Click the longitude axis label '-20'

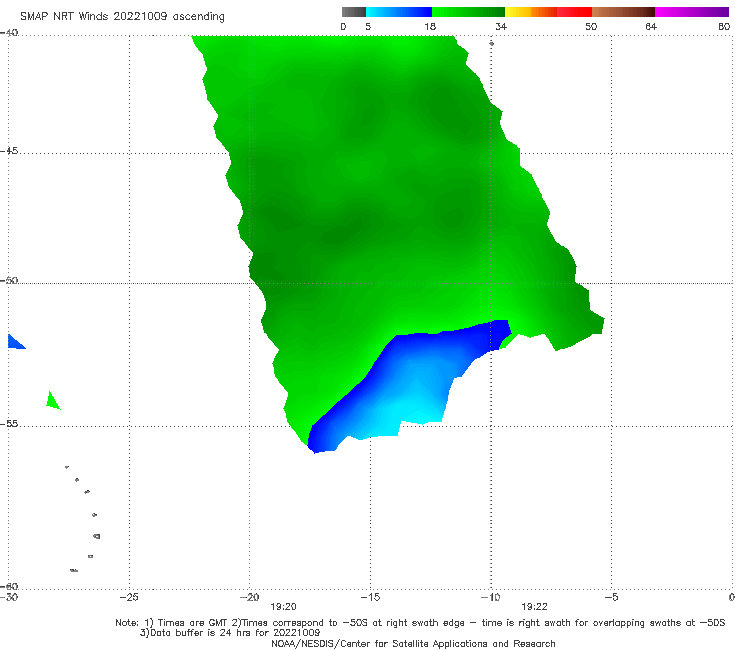coord(249,597)
